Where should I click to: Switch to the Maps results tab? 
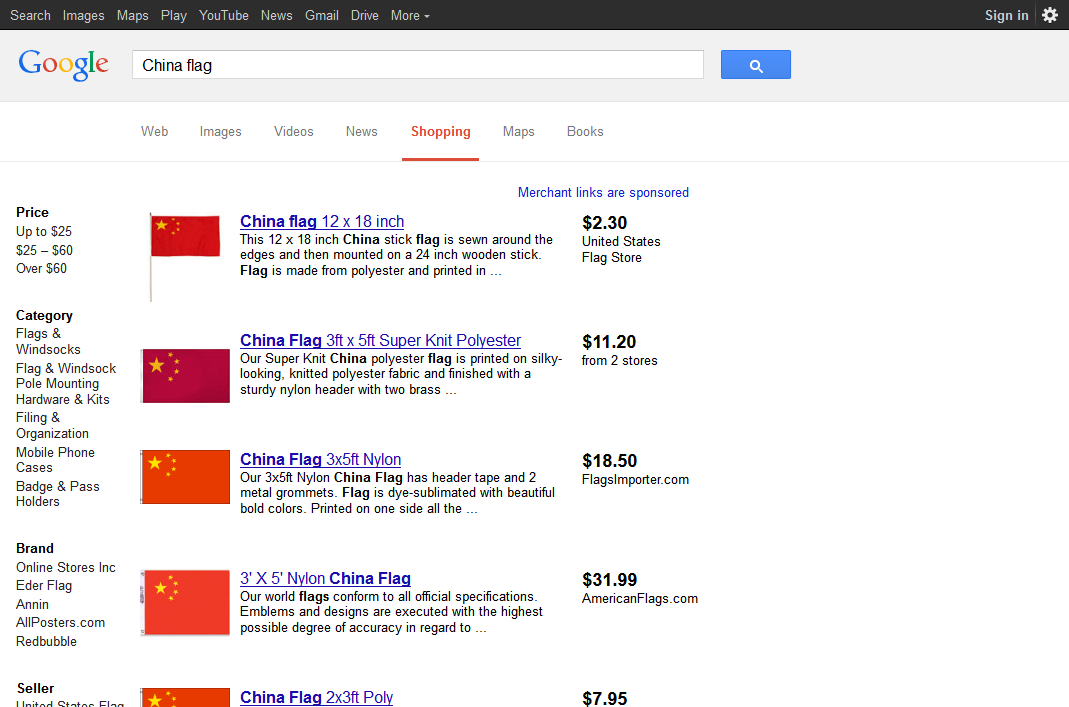click(518, 132)
